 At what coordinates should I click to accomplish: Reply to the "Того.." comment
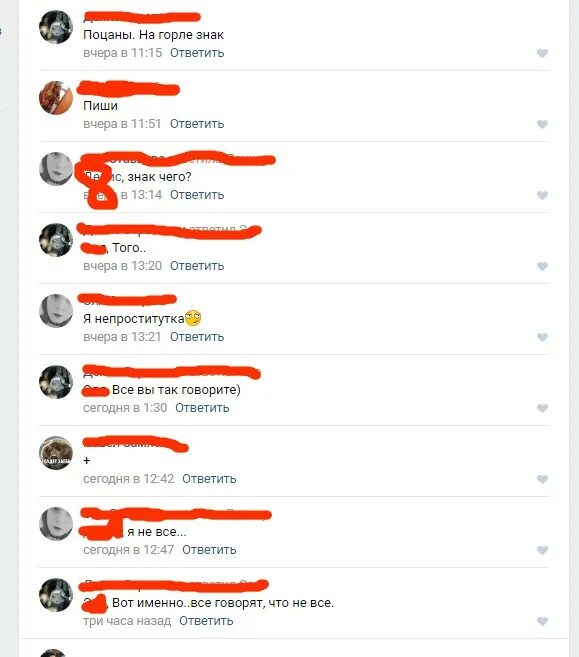(197, 266)
